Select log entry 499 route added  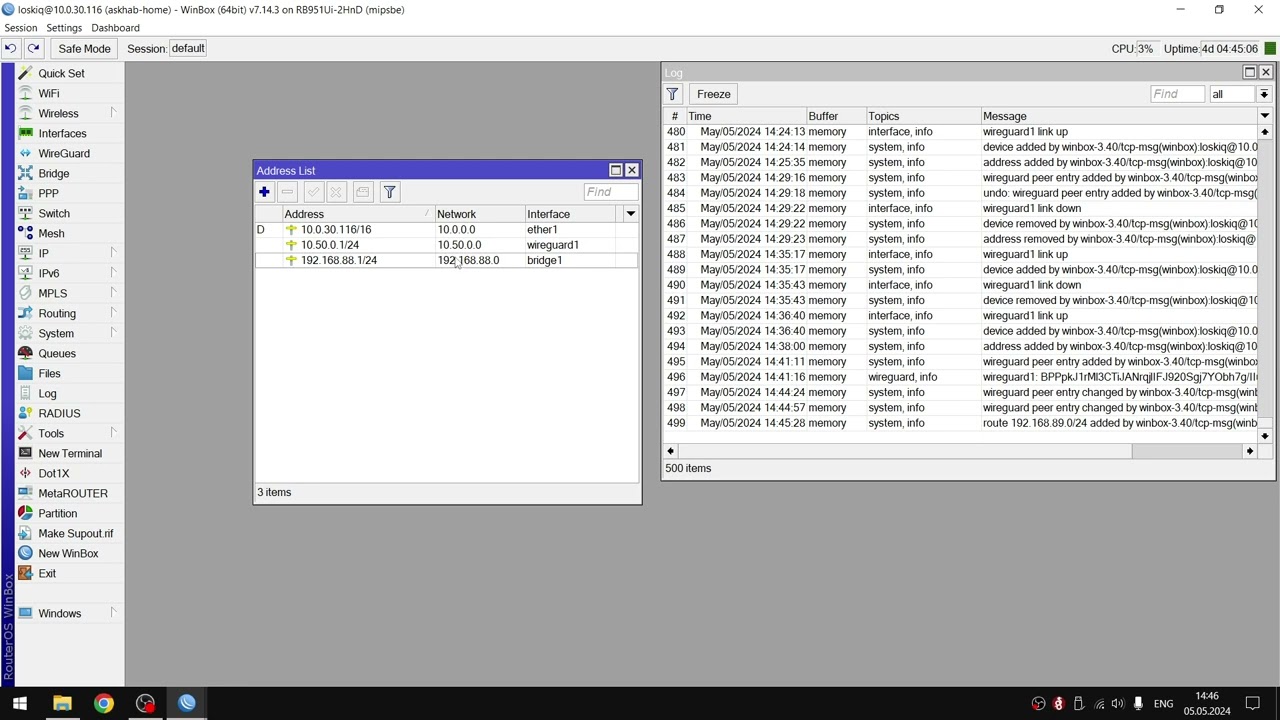960,423
